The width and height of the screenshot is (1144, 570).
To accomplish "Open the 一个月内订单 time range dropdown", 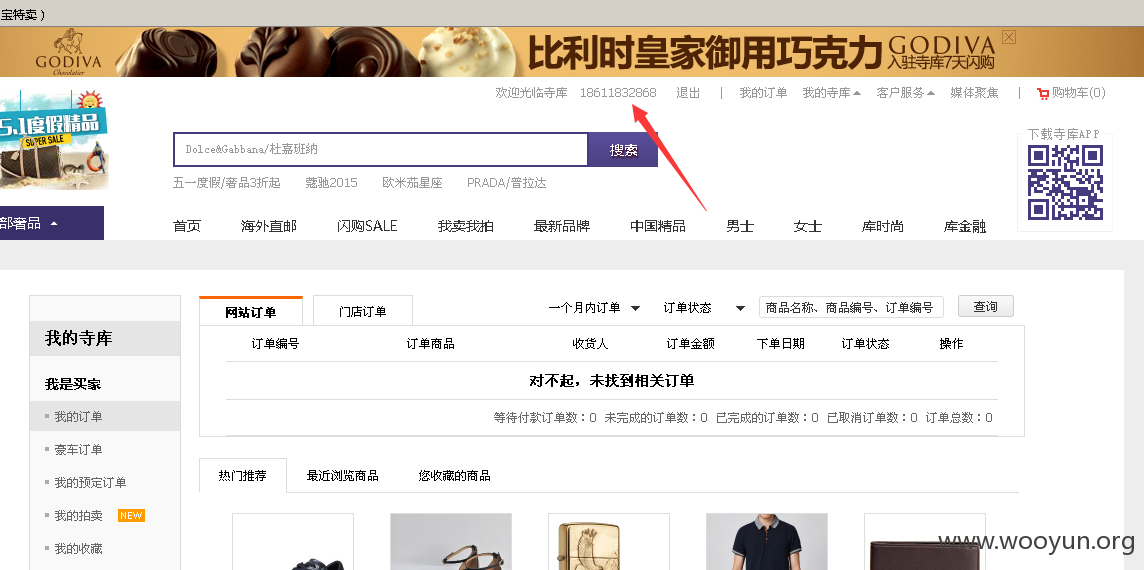I will point(594,308).
